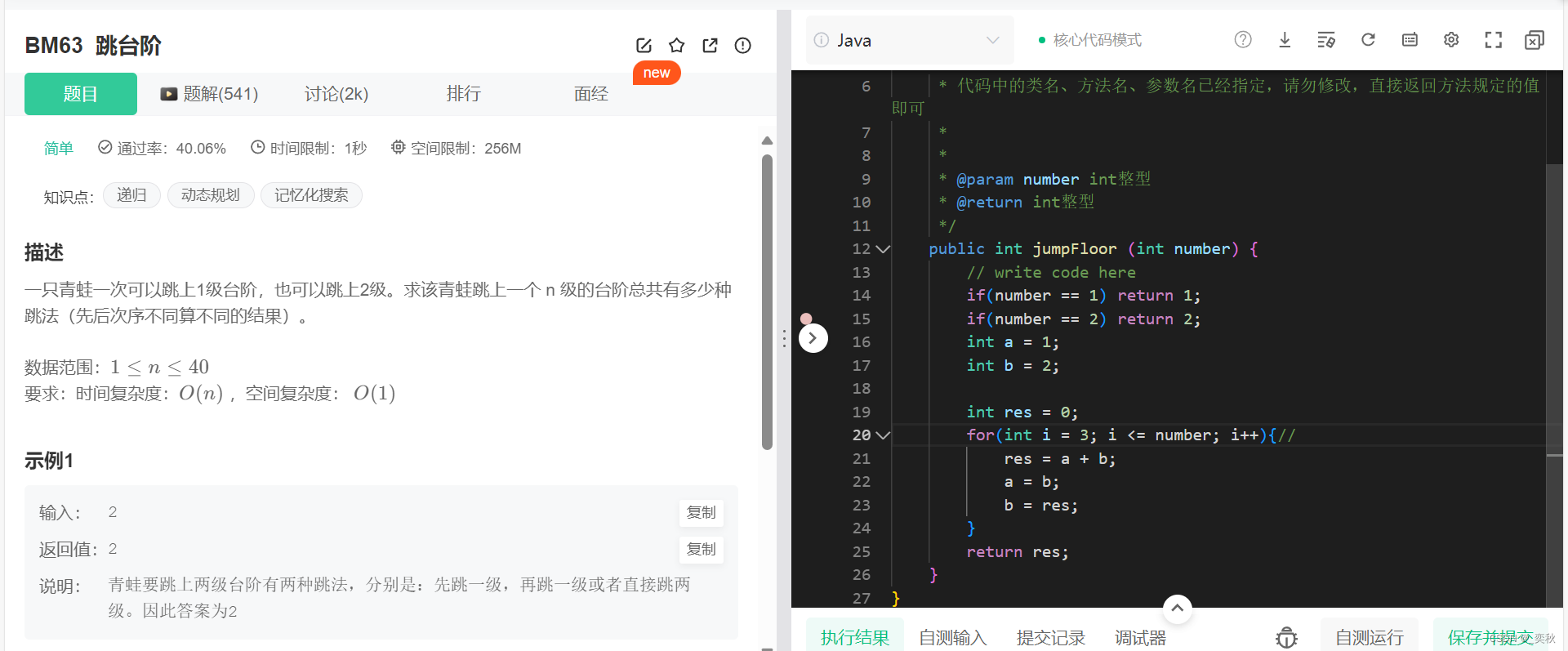
Task: Open keyboard shortcuts panel icon
Action: pos(1410,40)
